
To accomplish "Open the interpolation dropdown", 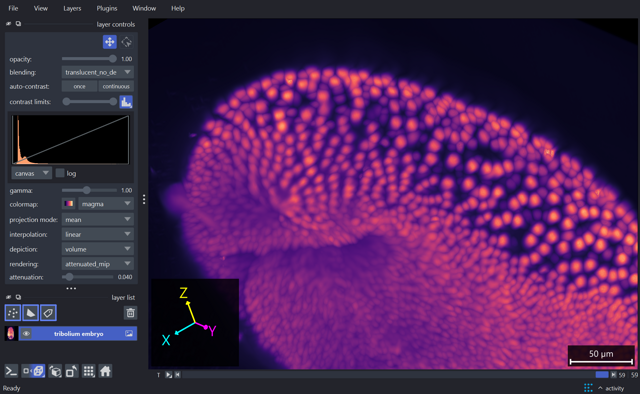I will pyautogui.click(x=98, y=234).
